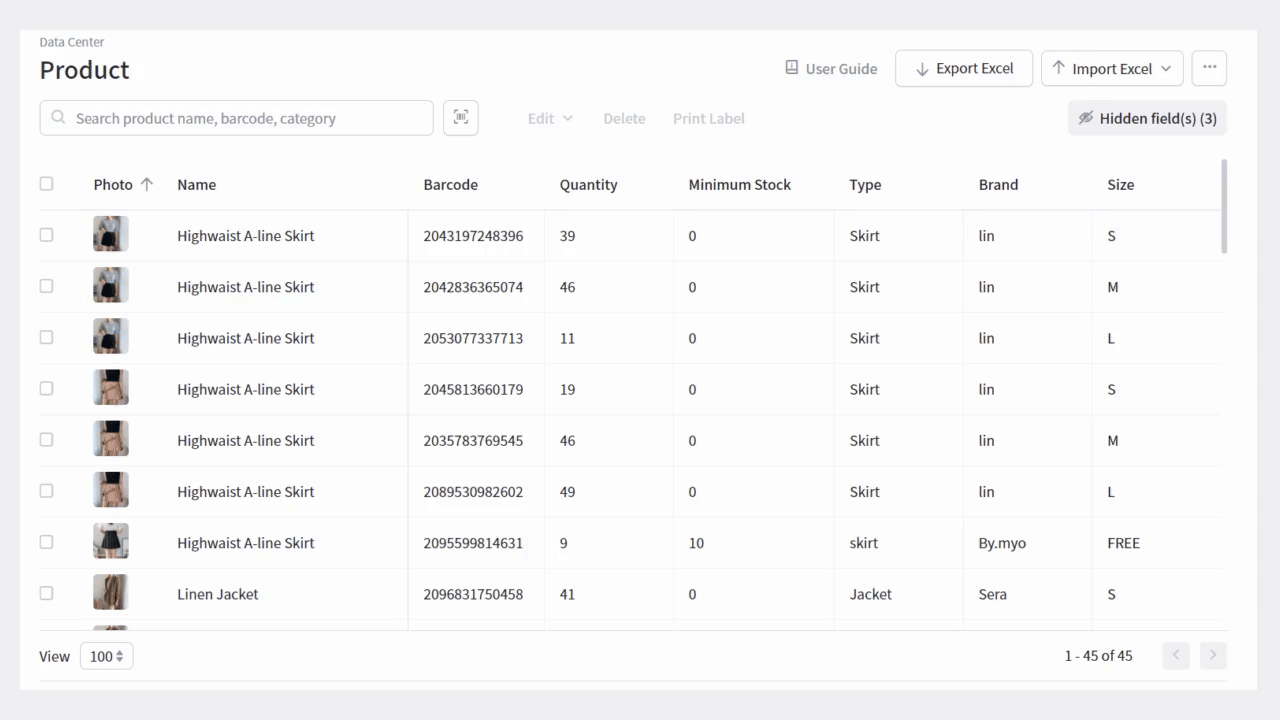Click the User Guide book icon
The height and width of the screenshot is (720, 1280).
tap(790, 68)
